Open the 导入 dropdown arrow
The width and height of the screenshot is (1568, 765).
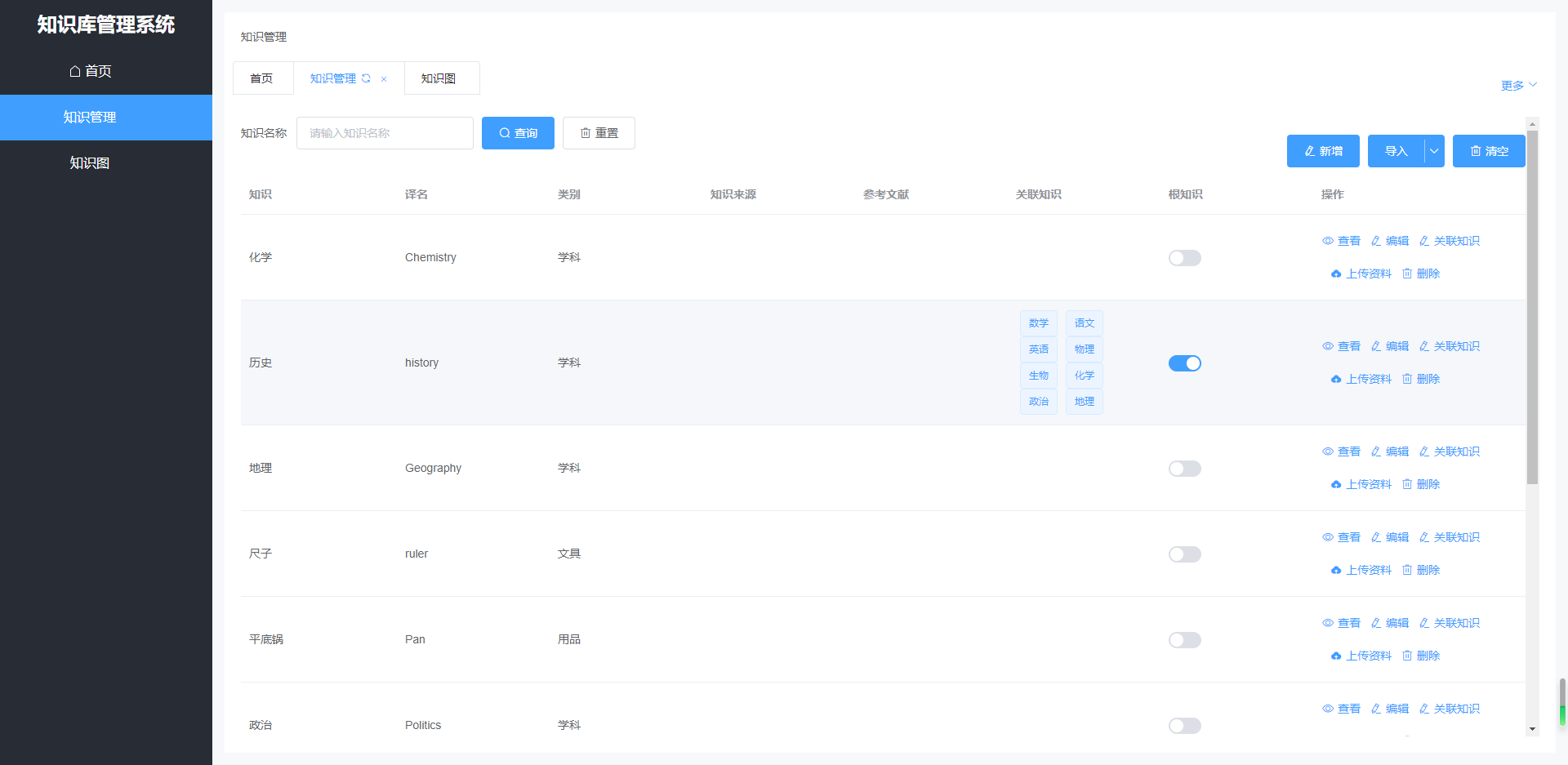[x=1434, y=151]
